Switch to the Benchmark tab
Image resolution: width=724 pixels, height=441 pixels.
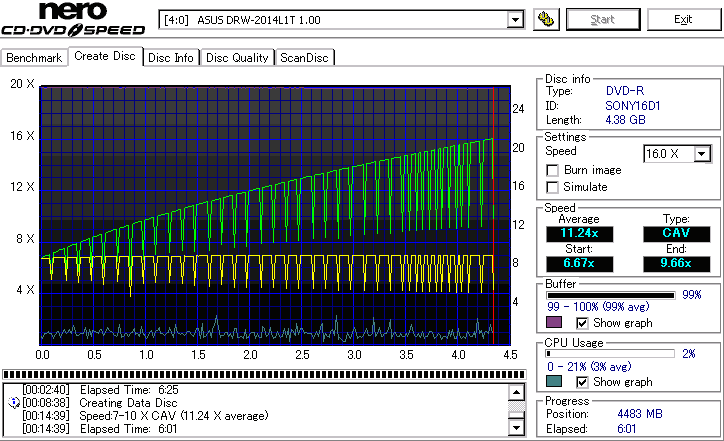(x=34, y=58)
